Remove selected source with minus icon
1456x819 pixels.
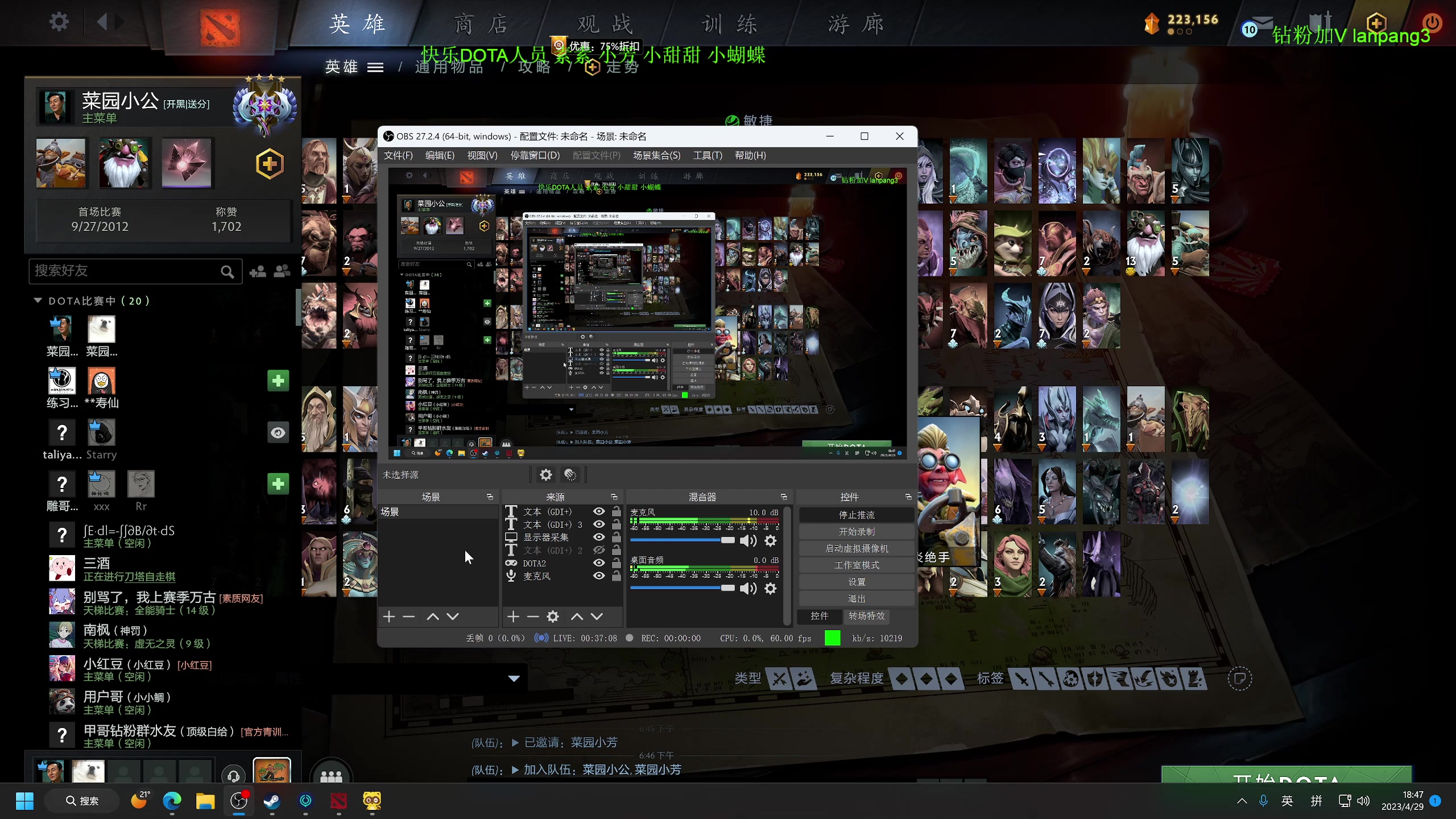533,617
